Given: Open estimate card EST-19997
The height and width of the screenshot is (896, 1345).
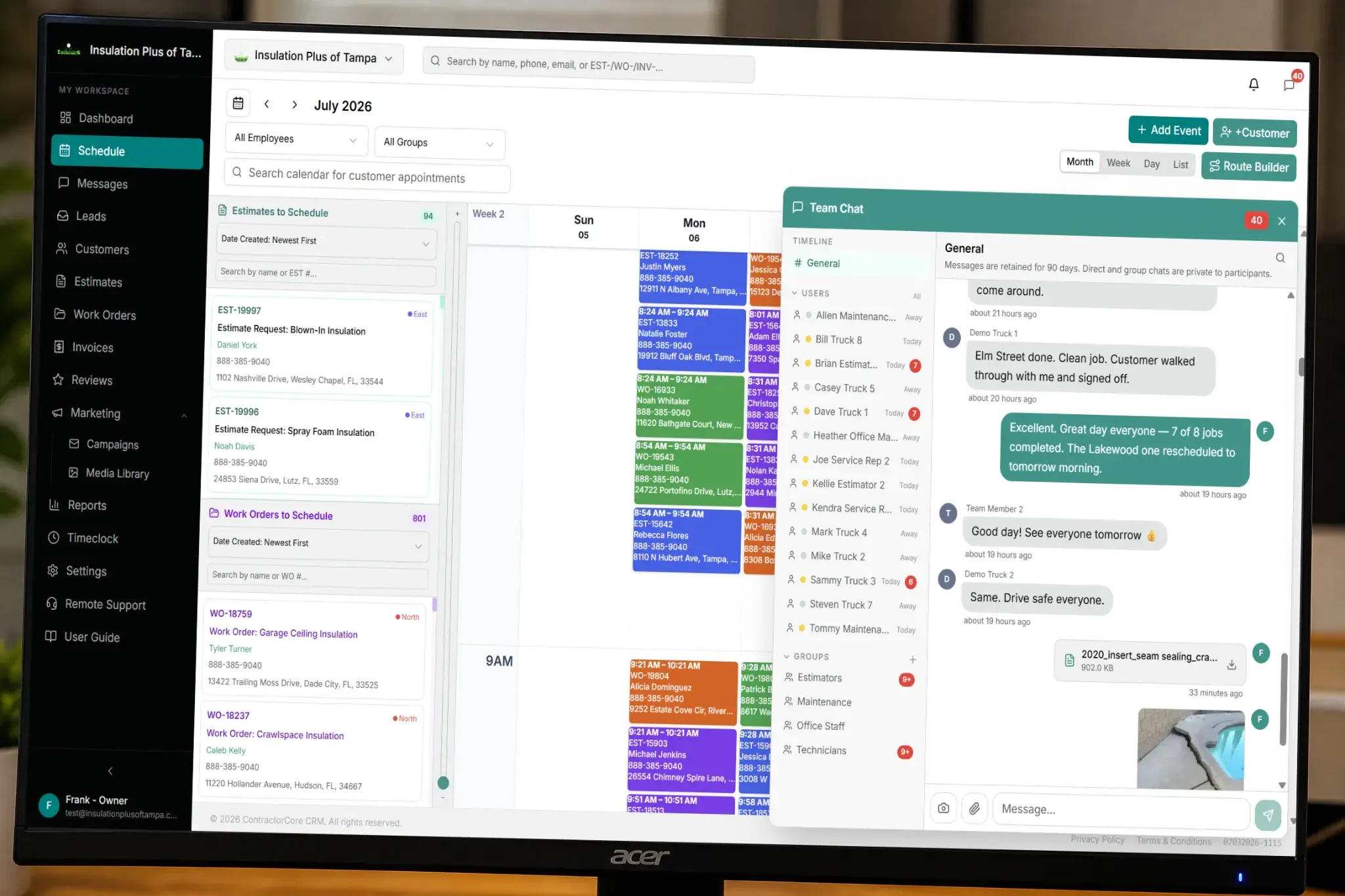Looking at the screenshot, I should (x=320, y=346).
